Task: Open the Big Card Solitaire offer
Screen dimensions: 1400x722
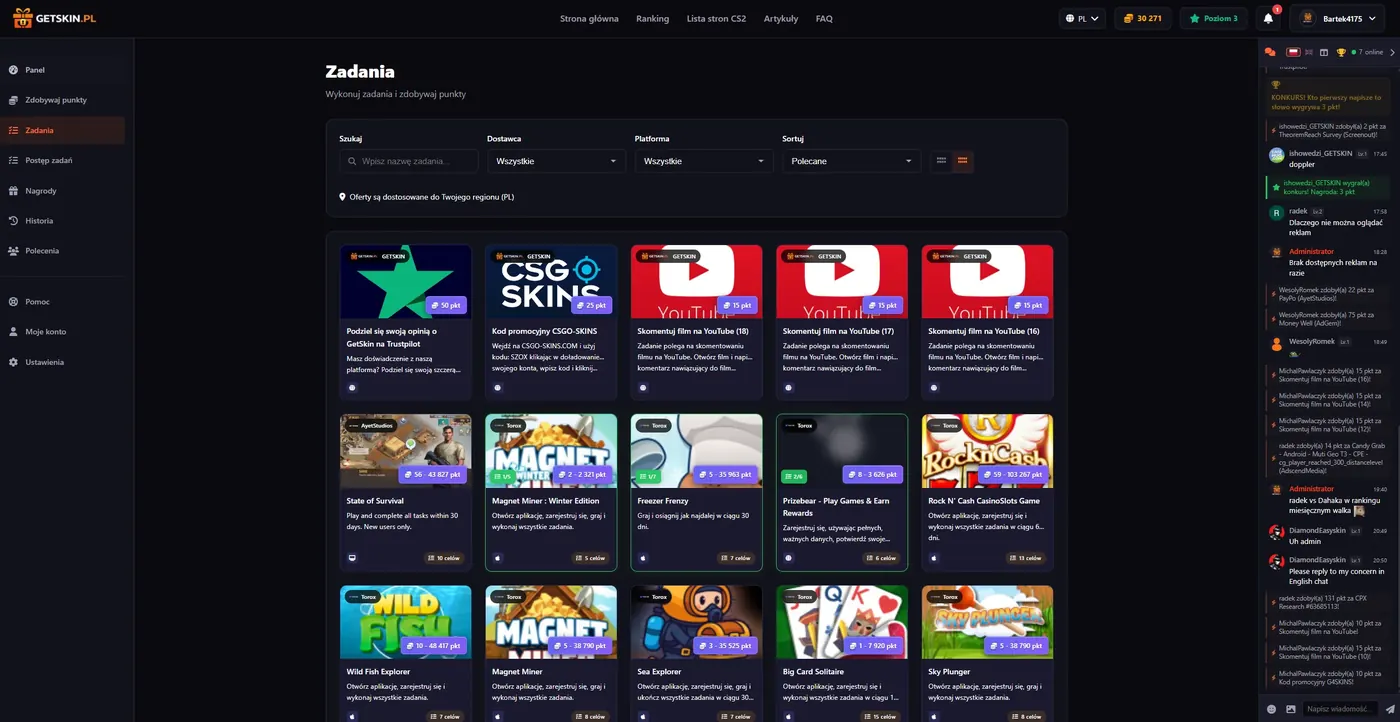Action: 842,654
